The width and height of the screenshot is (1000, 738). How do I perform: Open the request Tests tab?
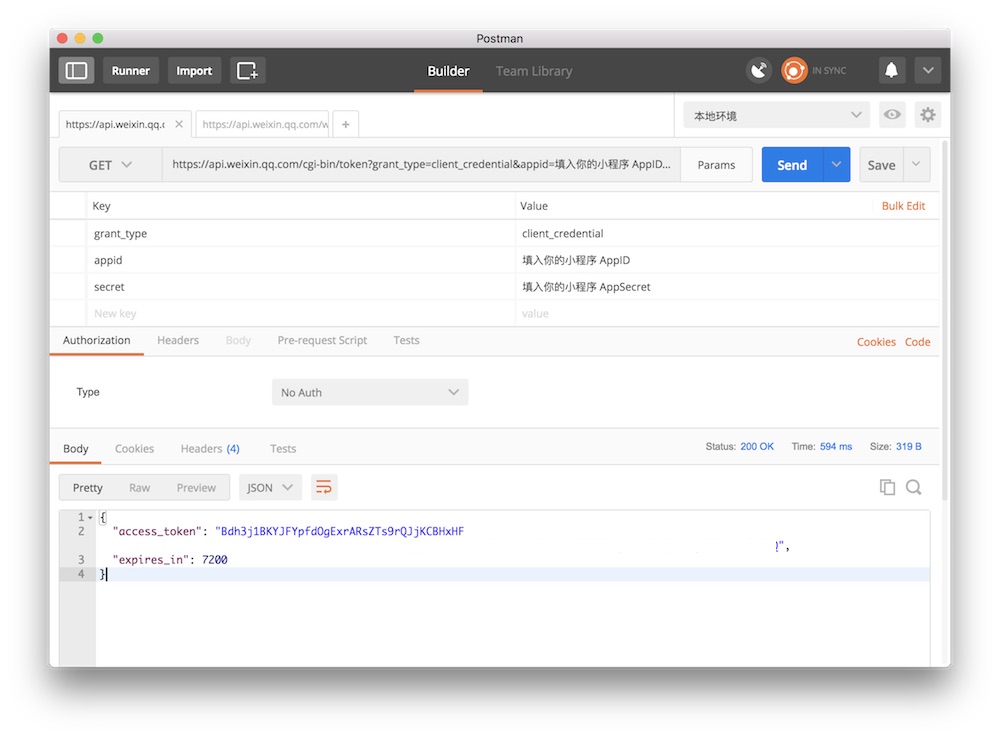pyautogui.click(x=406, y=341)
